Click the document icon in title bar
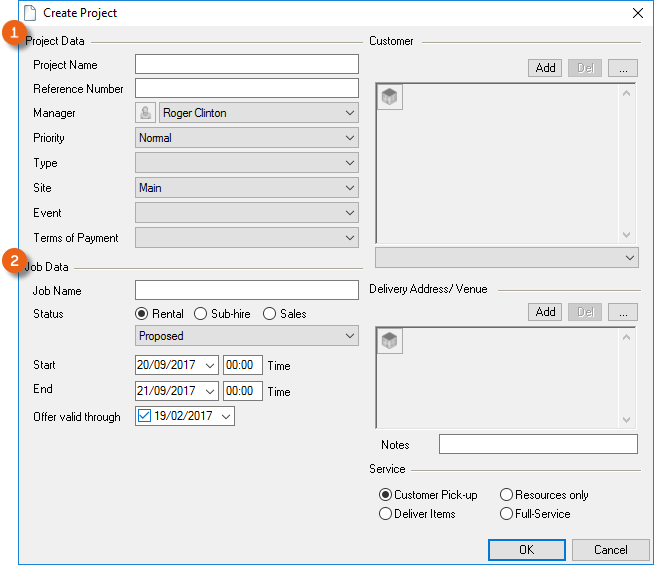Screen dimensions: 654x565 [28, 13]
